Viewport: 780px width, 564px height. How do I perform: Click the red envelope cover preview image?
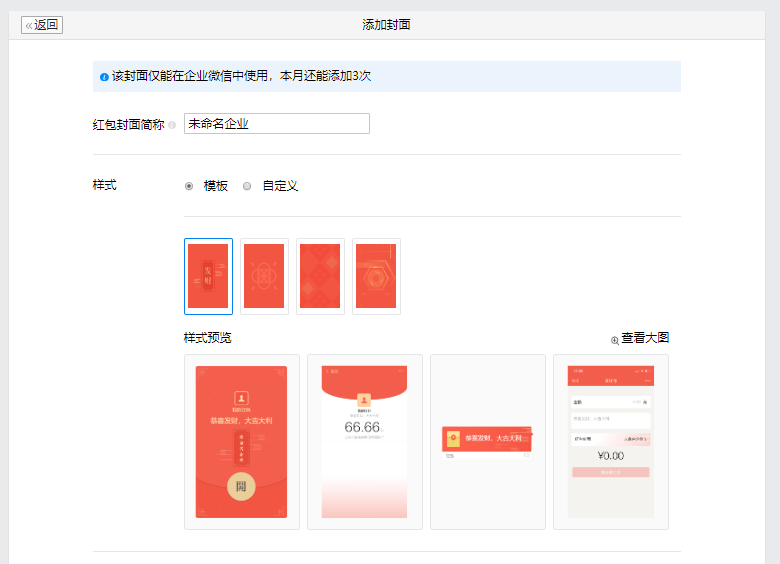point(241,441)
